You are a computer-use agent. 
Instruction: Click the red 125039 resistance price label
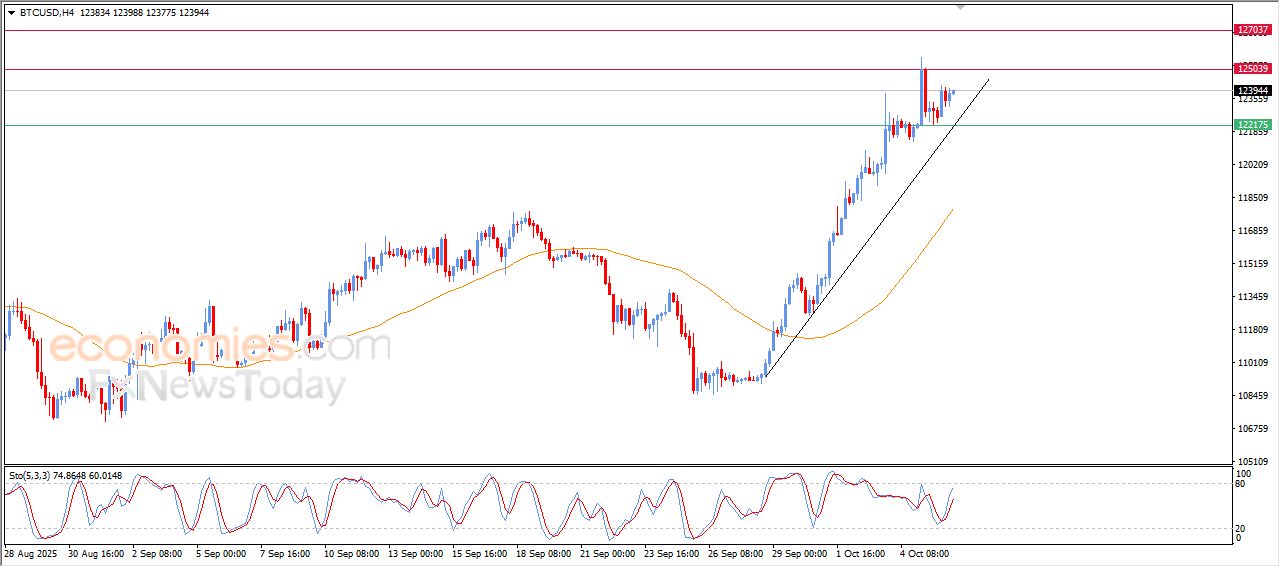click(x=1253, y=69)
